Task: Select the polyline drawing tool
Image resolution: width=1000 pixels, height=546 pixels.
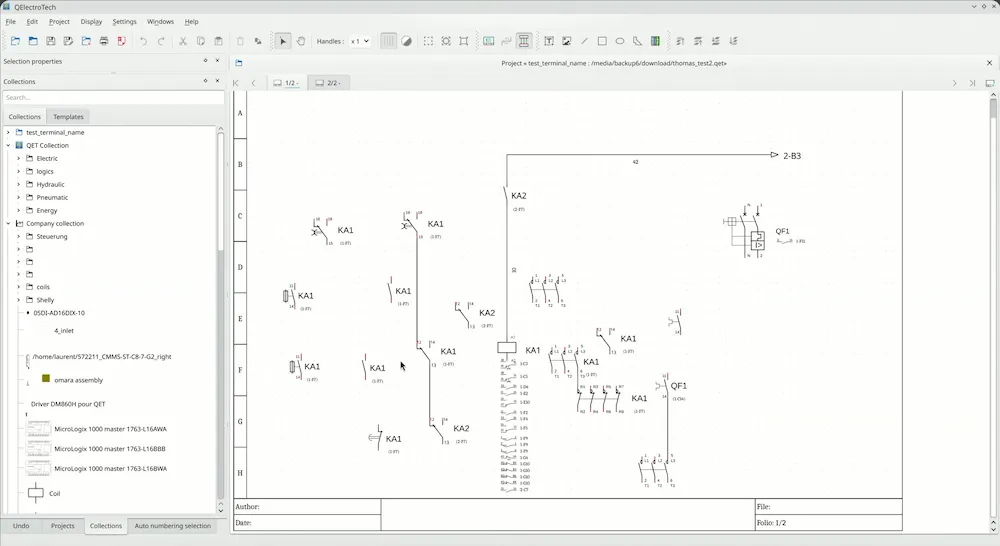Action: (x=637, y=41)
